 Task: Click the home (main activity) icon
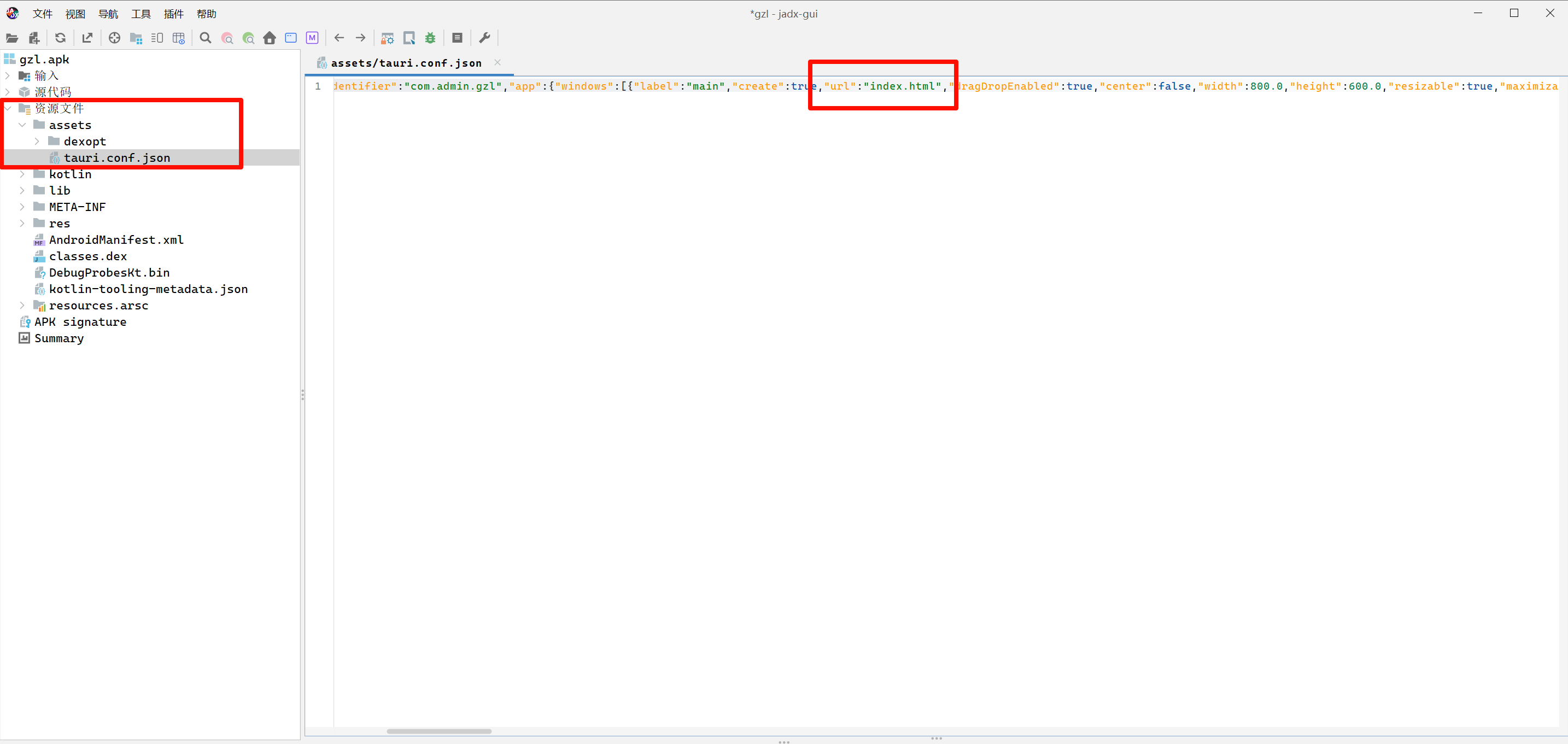point(270,38)
